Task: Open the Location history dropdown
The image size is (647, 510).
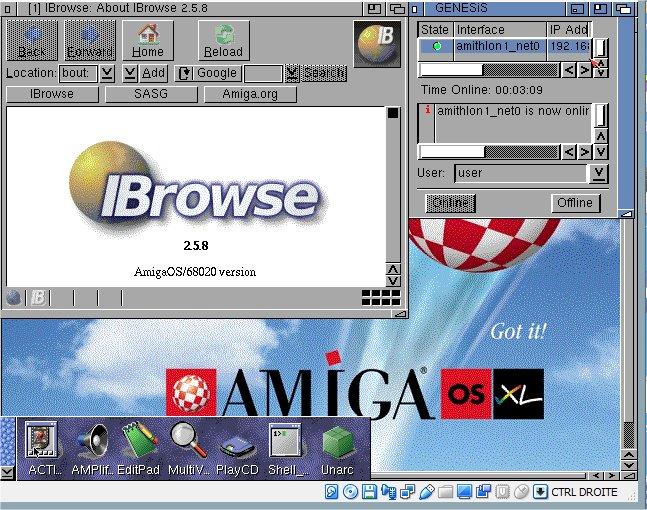Action: (x=107, y=73)
